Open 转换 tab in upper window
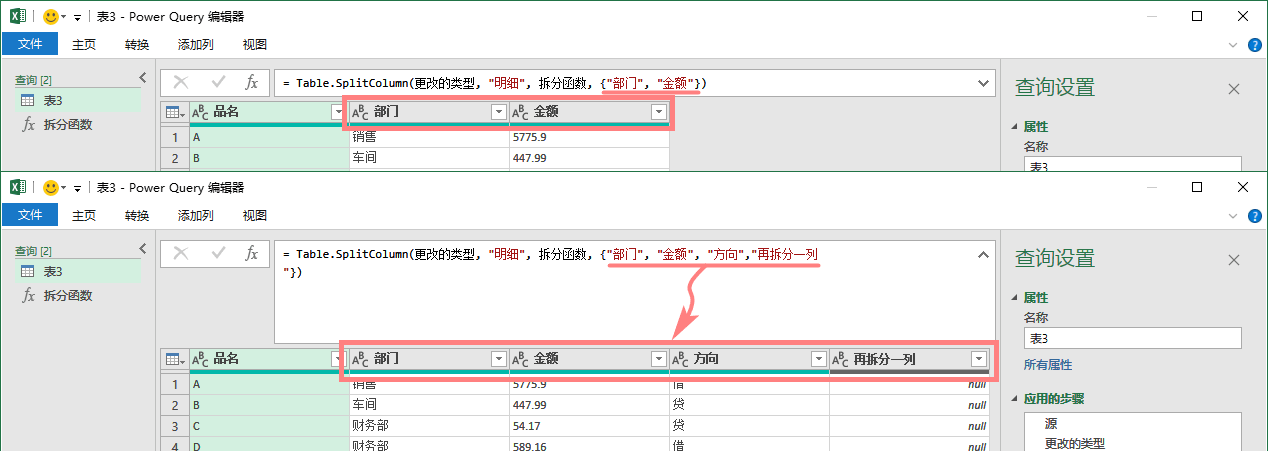 [137, 44]
